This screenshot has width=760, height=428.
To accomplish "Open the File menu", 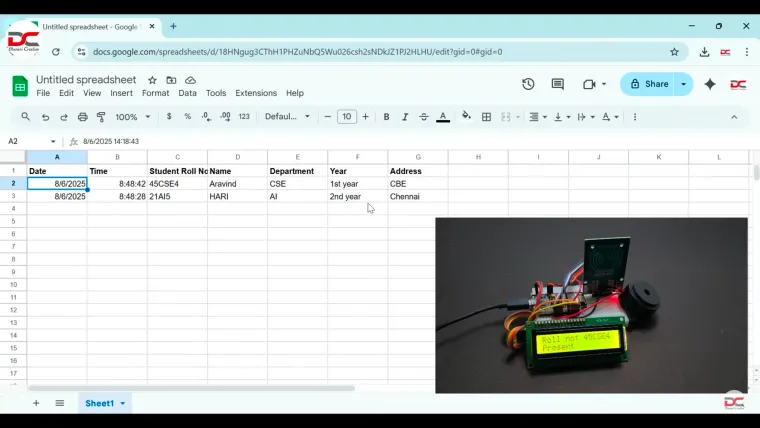I will point(43,93).
